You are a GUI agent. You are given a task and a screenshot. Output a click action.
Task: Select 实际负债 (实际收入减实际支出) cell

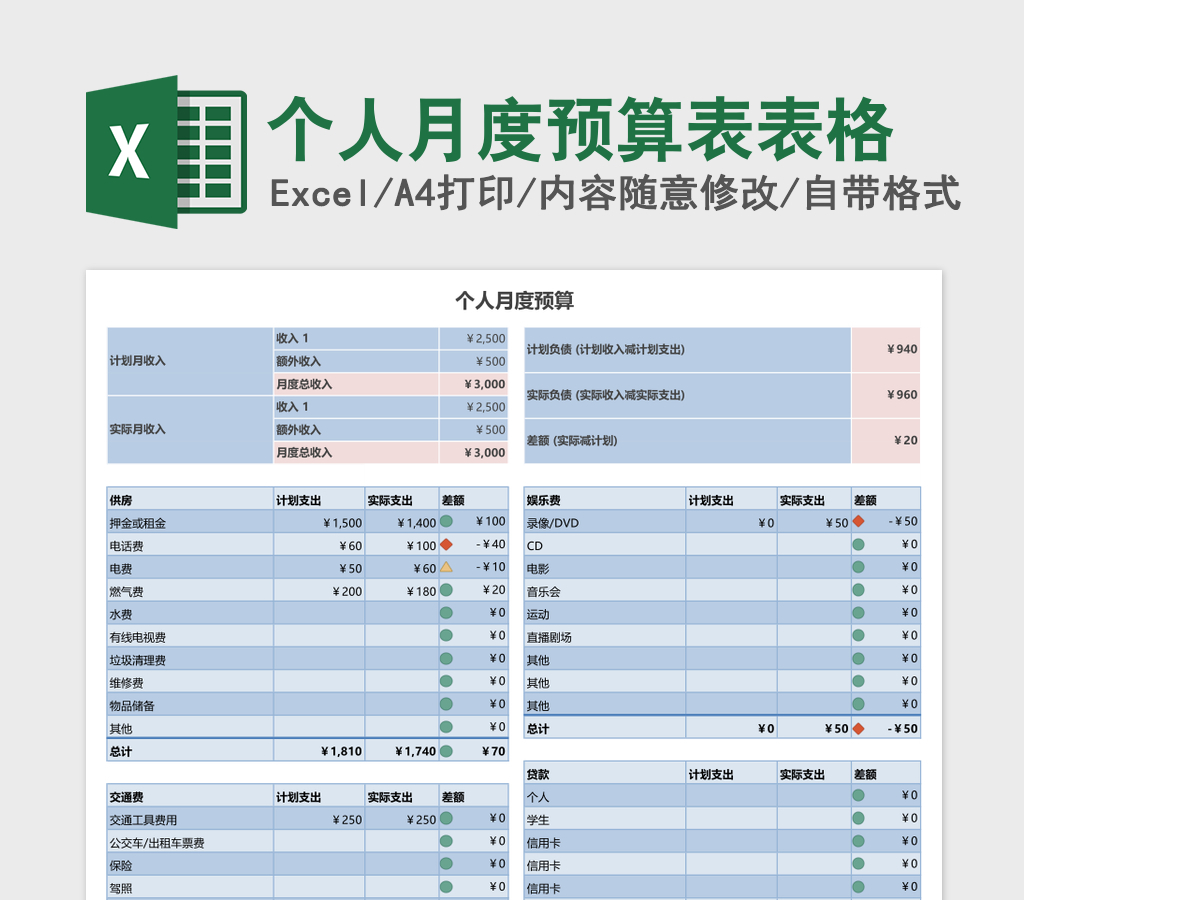click(x=688, y=395)
